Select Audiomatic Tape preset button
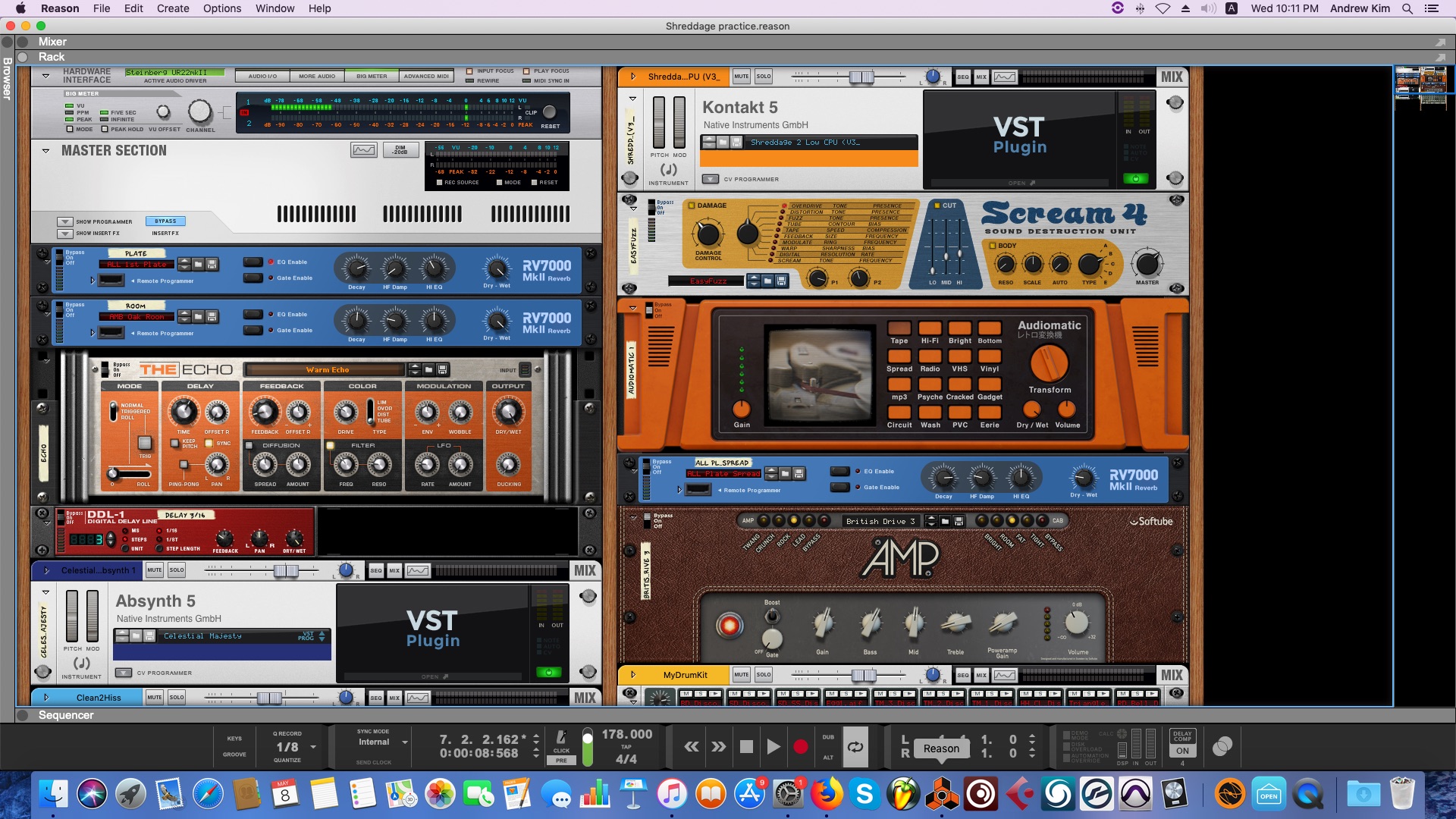Image resolution: width=1456 pixels, height=819 pixels. click(899, 328)
